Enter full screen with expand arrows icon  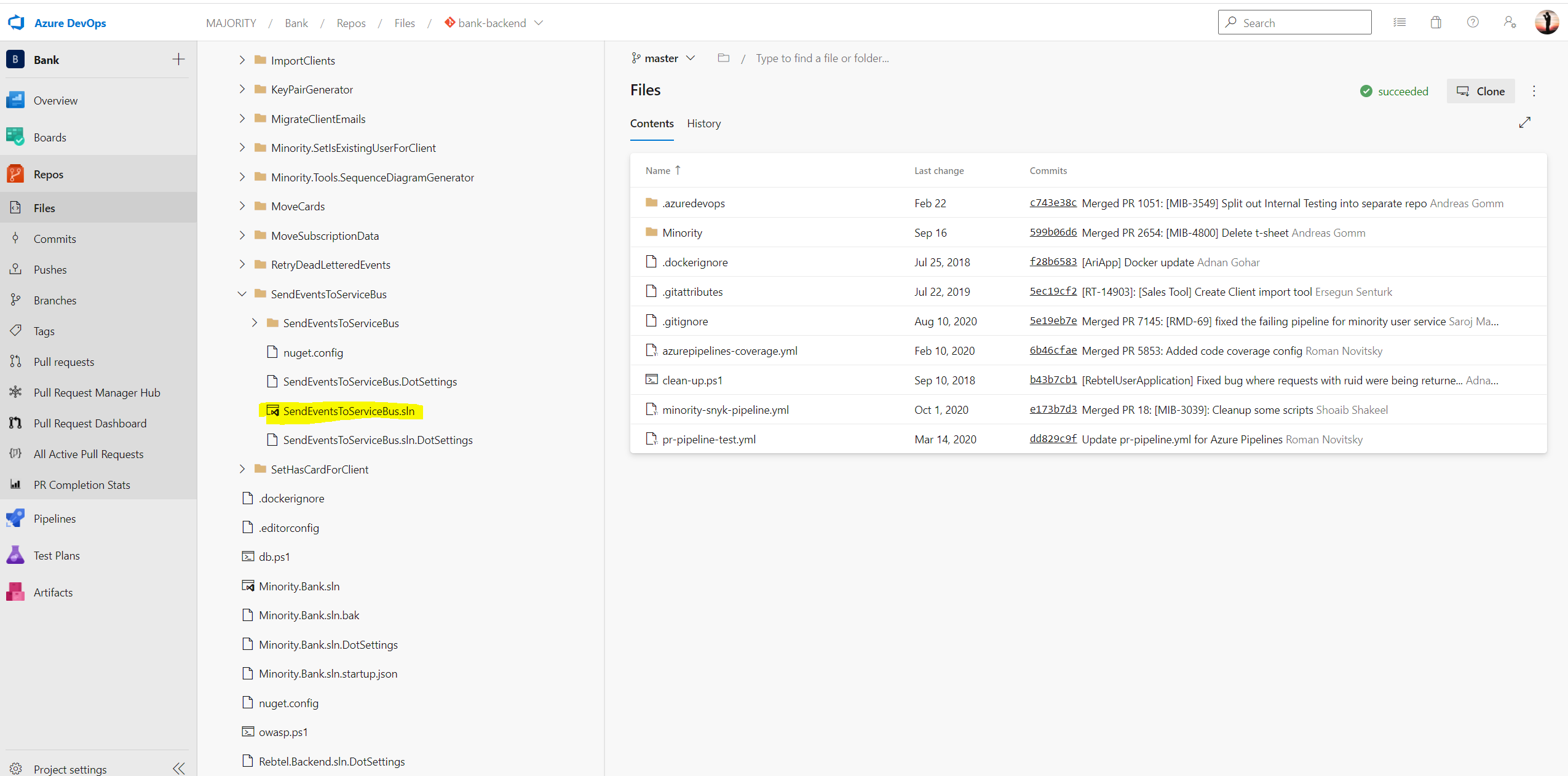tap(1524, 122)
